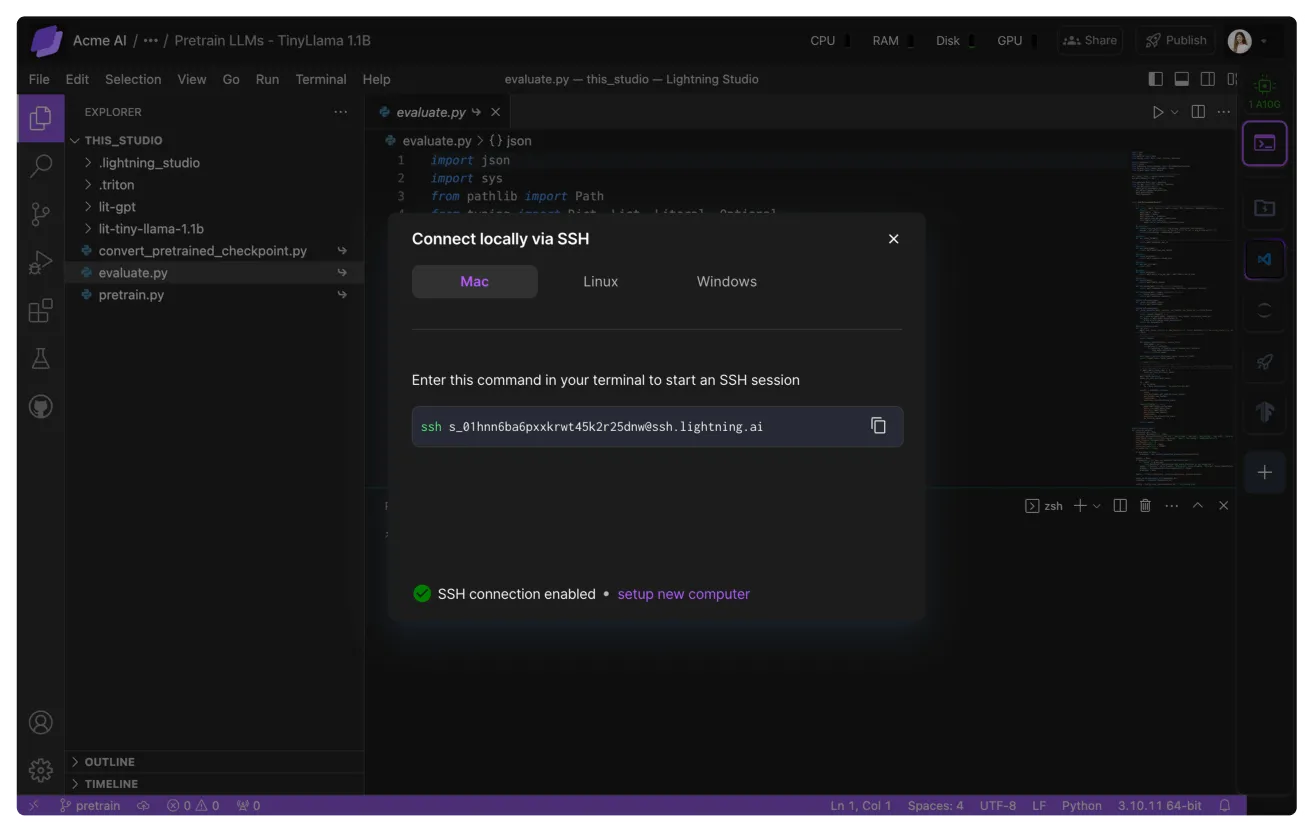Viewport: 1313px width, 832px height.
Task: Open notifications bell in status bar
Action: click(x=1225, y=805)
